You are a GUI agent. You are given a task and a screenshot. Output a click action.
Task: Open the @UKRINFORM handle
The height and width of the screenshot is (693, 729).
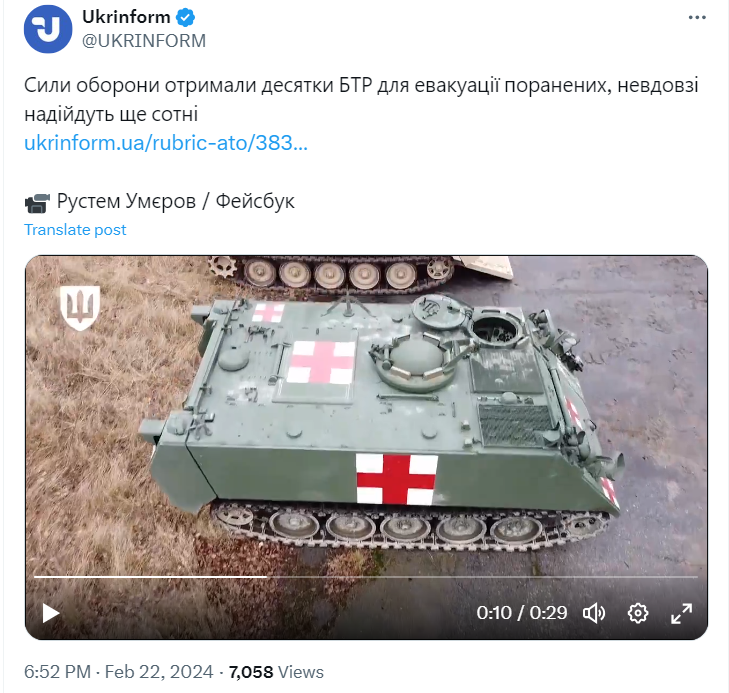[x=144, y=41]
